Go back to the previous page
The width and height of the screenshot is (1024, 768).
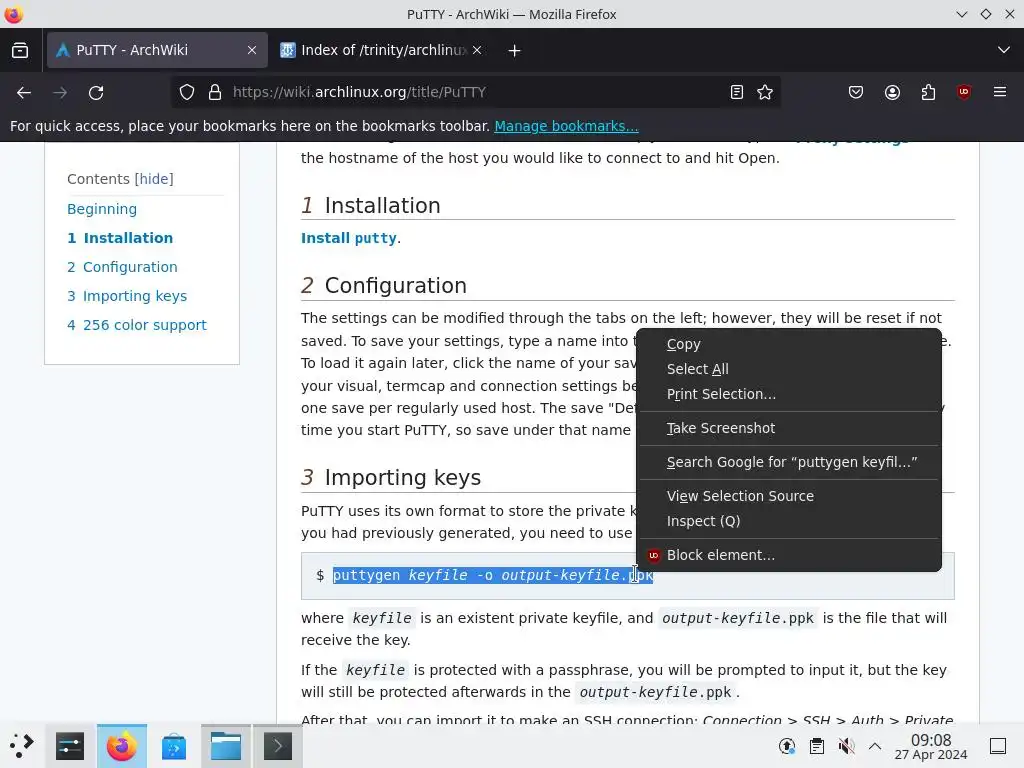[24, 93]
